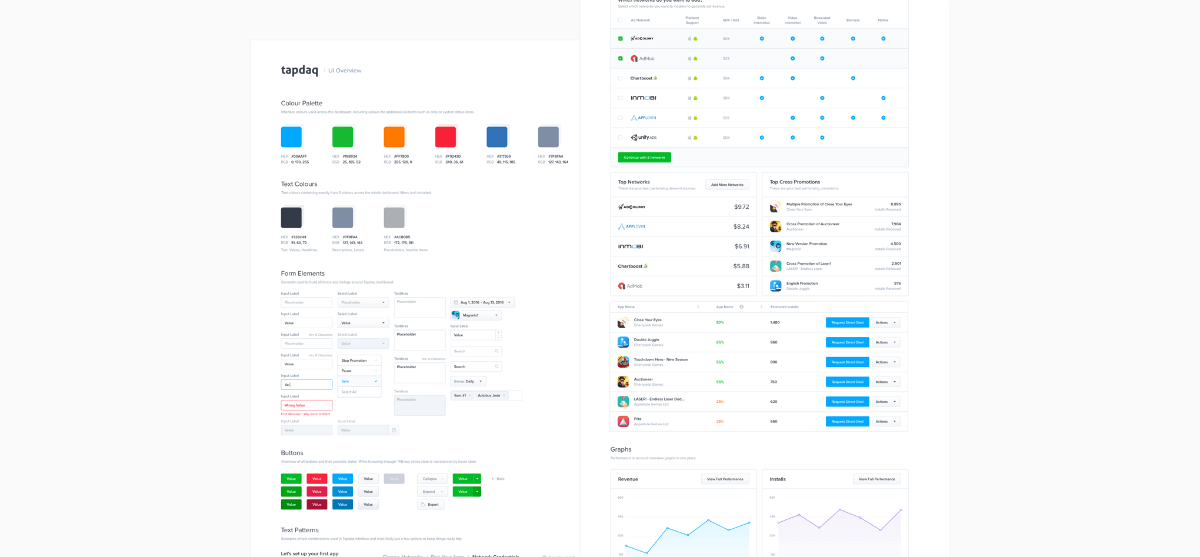Click the calendar icon in date range picker

456,302
